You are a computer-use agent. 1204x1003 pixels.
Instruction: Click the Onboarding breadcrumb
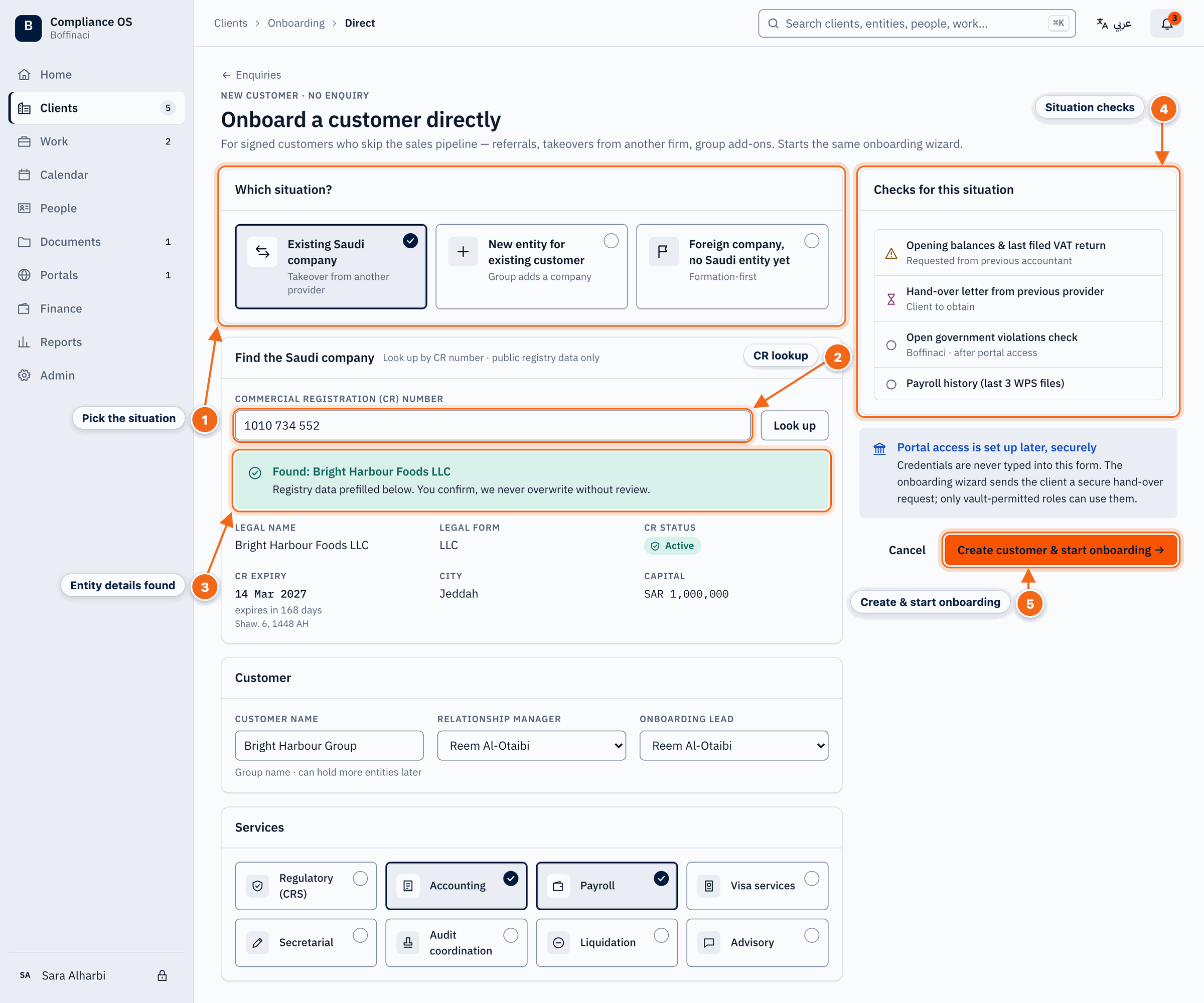click(296, 23)
